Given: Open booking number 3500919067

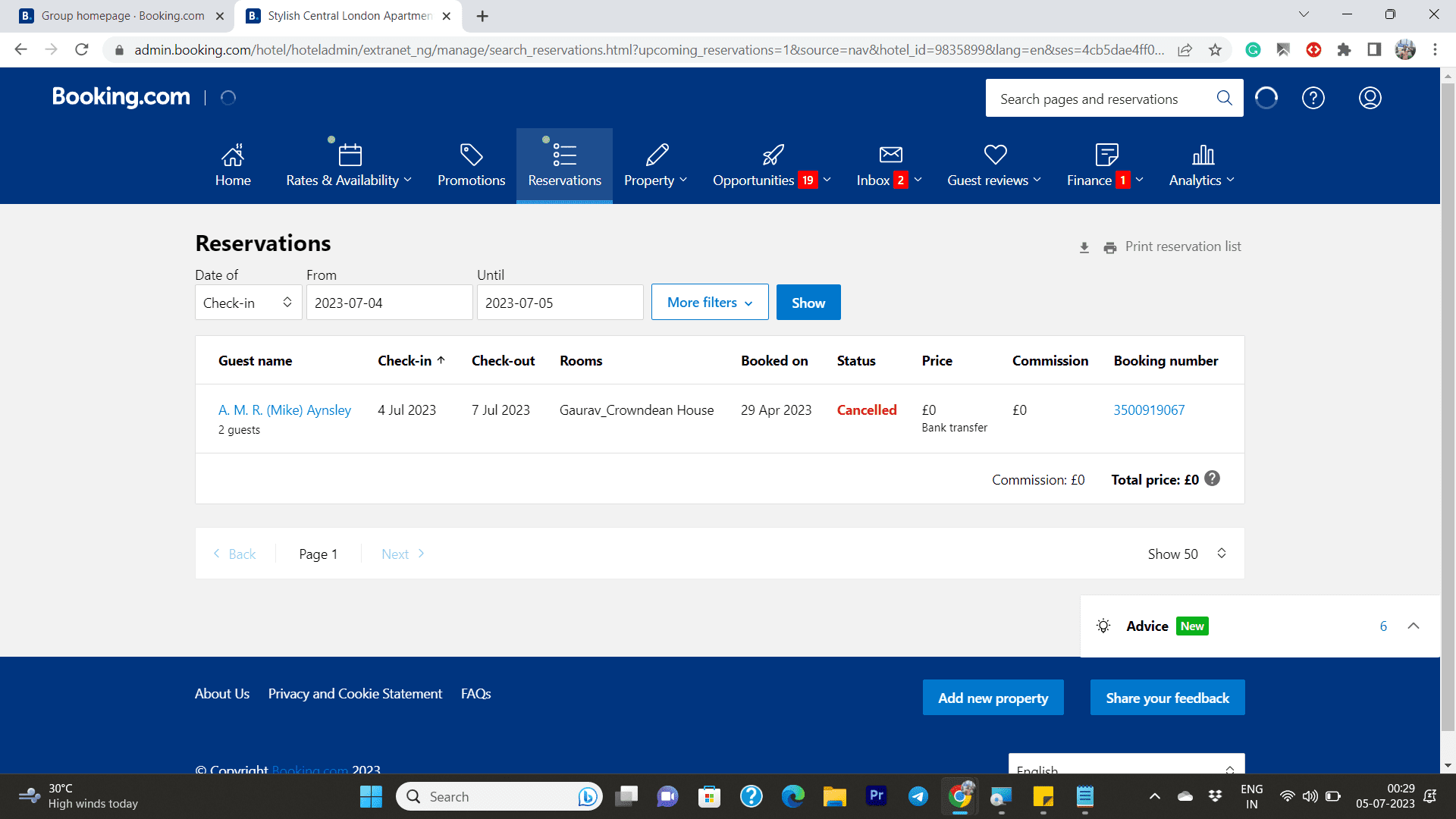Looking at the screenshot, I should click(1149, 409).
